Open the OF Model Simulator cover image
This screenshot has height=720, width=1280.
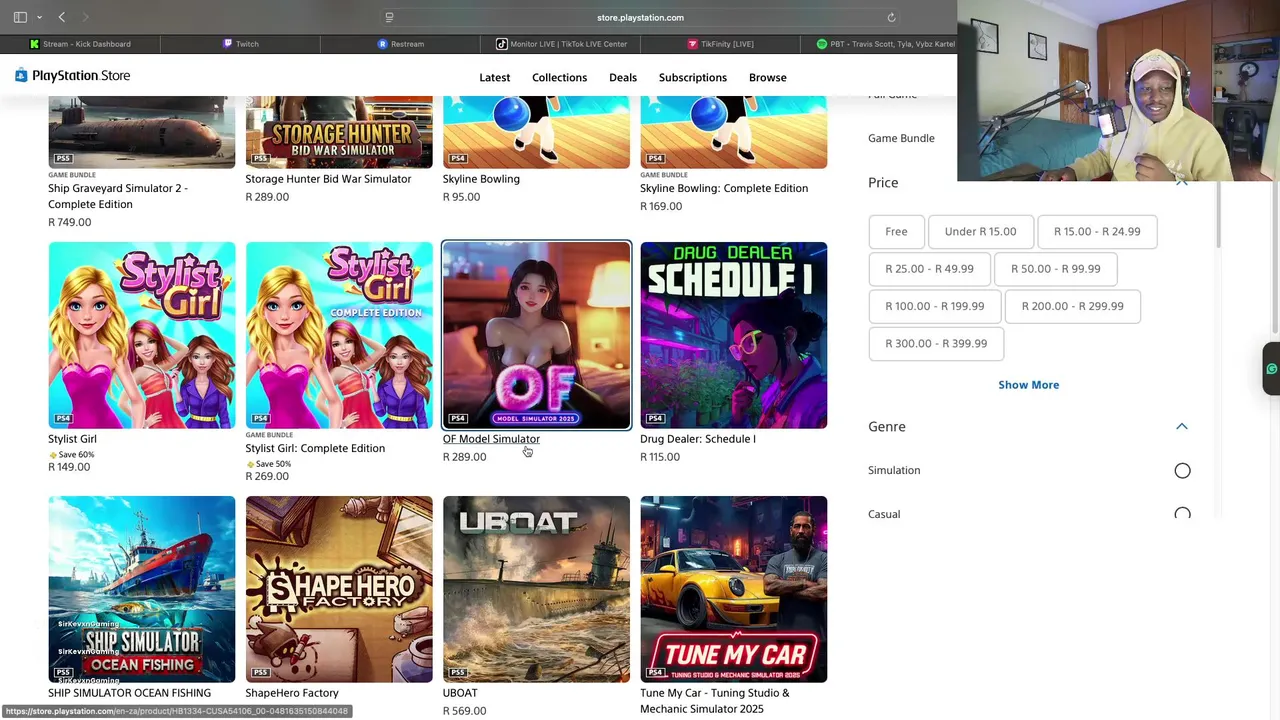coord(536,335)
